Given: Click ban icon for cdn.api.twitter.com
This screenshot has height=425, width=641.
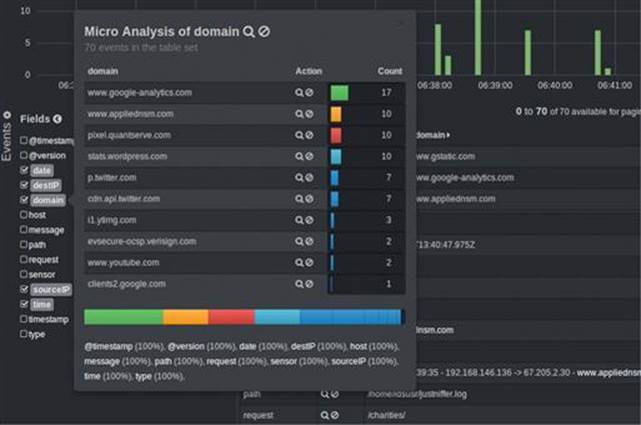Looking at the screenshot, I should (x=309, y=199).
